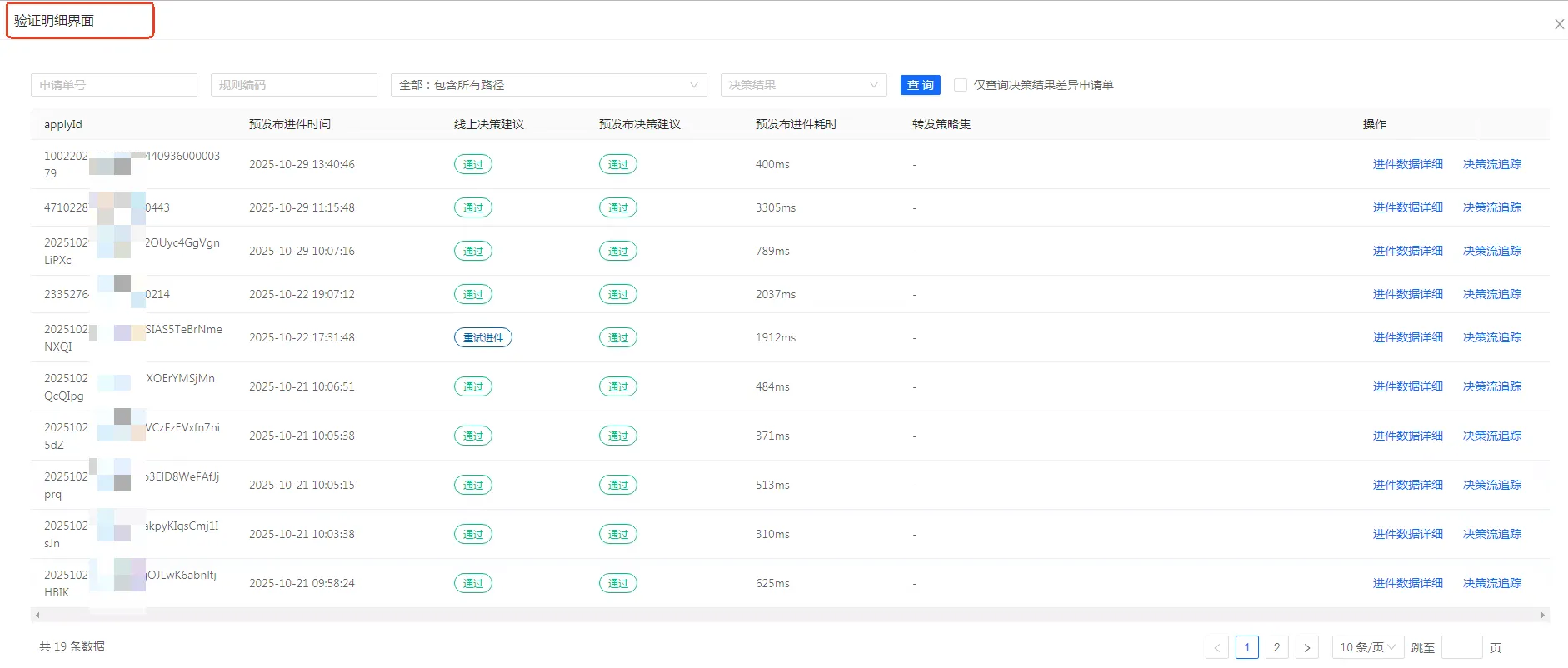Click the 规则编码 input field
The image size is (1568, 668).
point(294,85)
